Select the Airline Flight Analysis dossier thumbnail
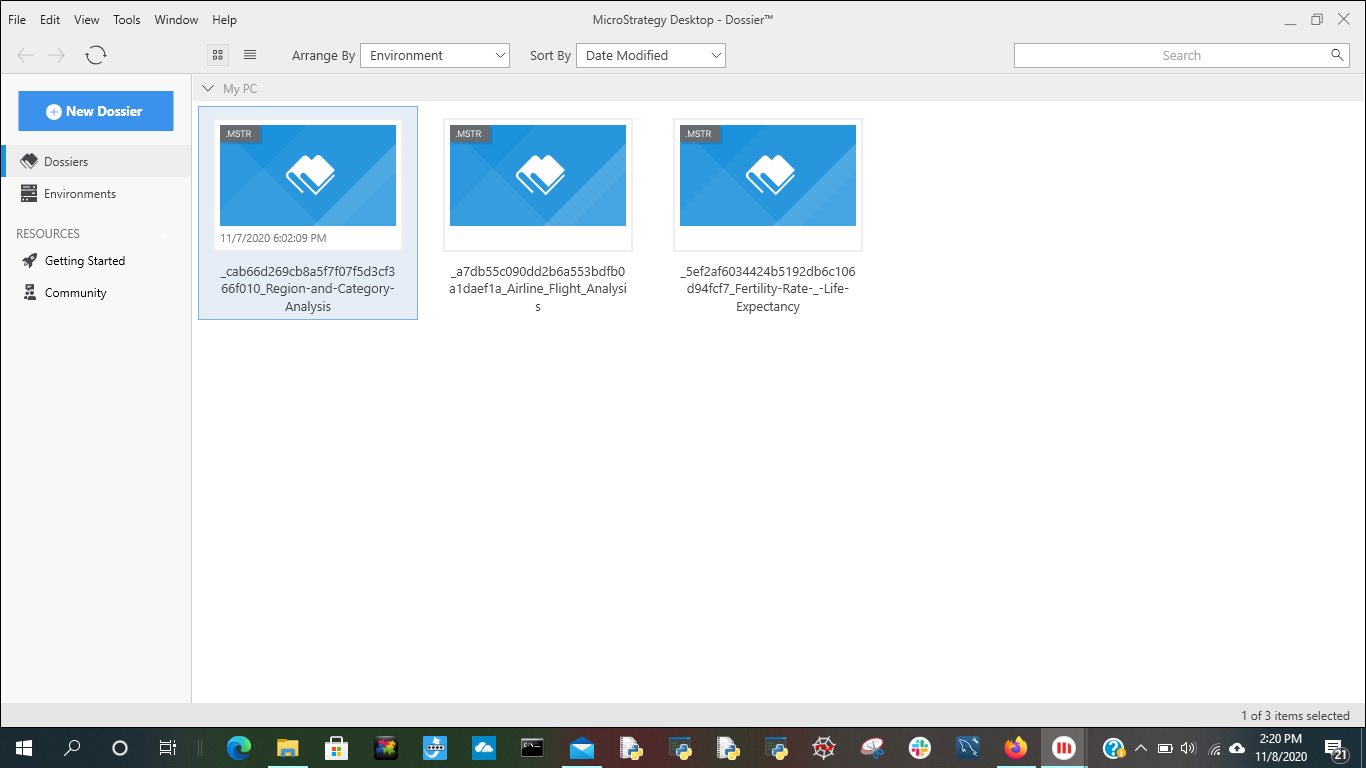The height and width of the screenshot is (768, 1366). tap(538, 176)
